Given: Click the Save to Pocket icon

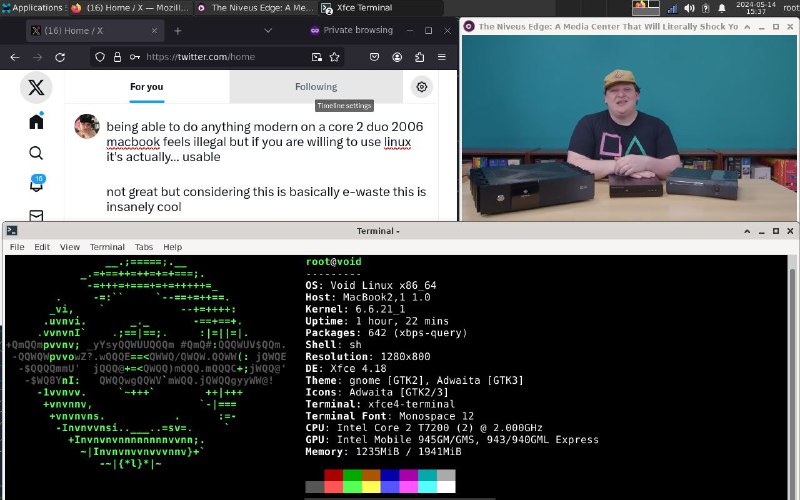Looking at the screenshot, I should tap(374, 57).
